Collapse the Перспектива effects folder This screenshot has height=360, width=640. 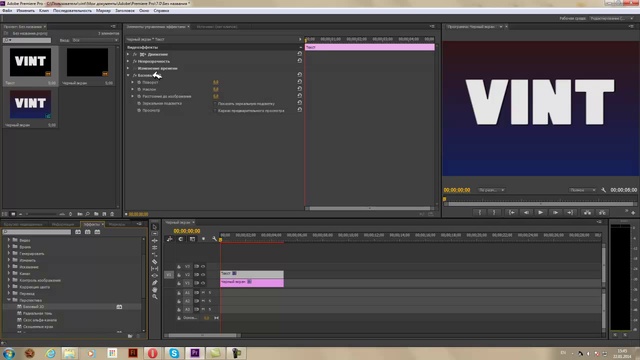(x=9, y=300)
